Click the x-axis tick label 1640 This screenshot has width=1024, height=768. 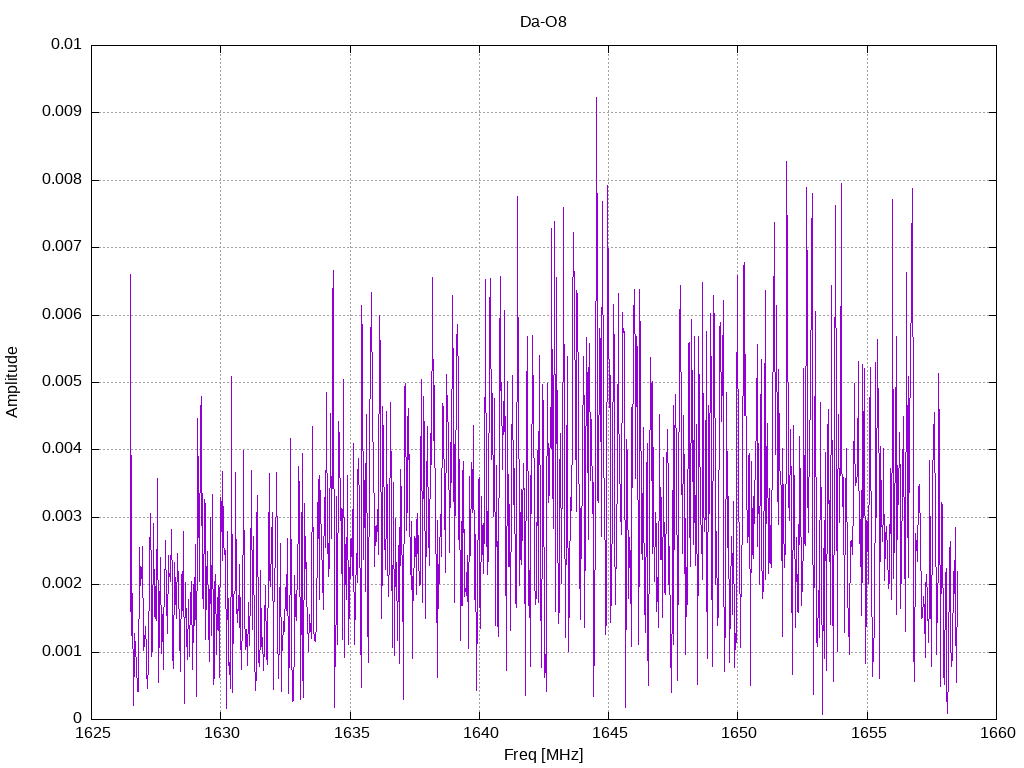coord(480,733)
